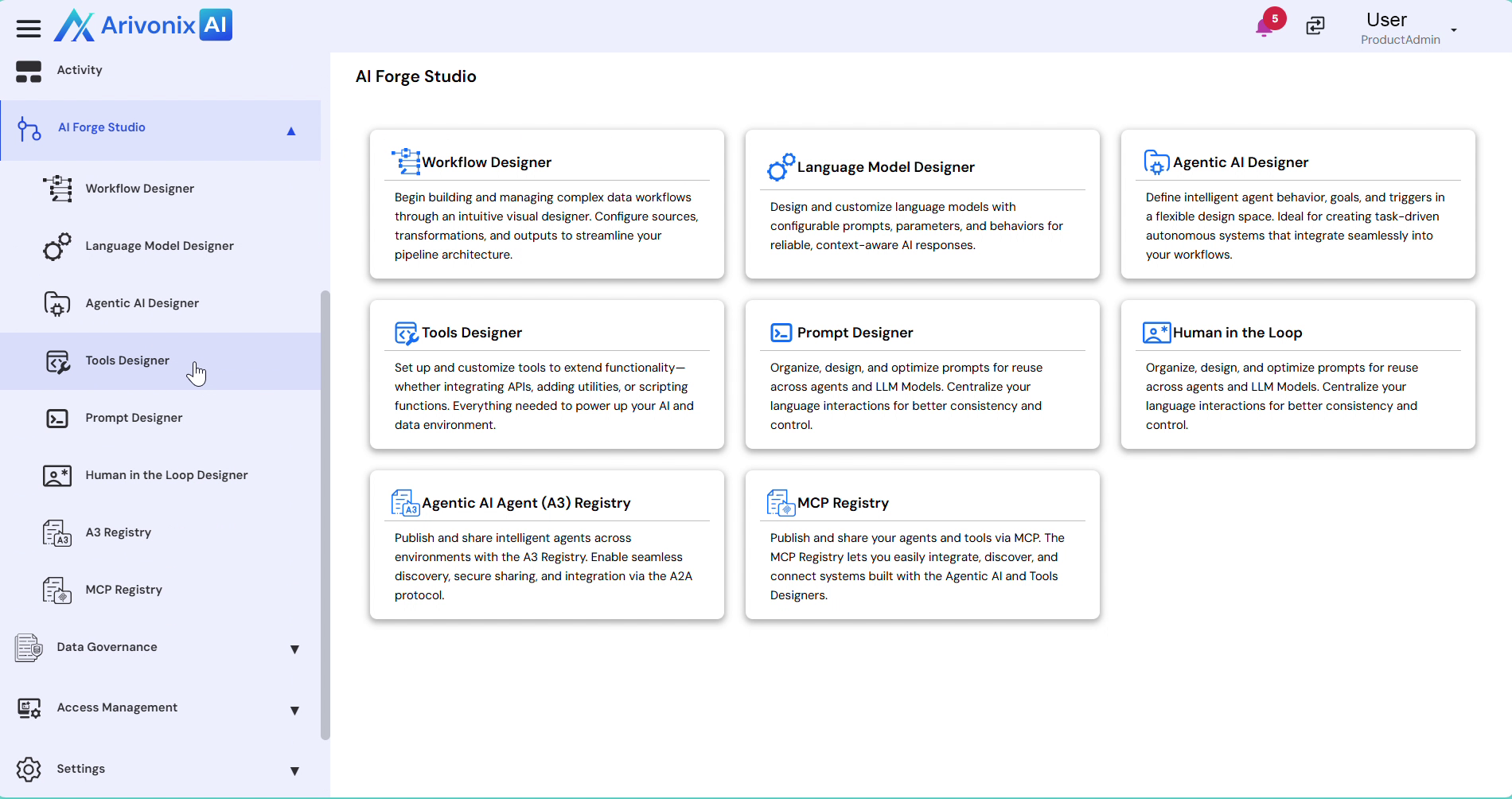Click the Agentic AI Designer sidebar icon
This screenshot has height=799, width=1512.
pos(57,304)
